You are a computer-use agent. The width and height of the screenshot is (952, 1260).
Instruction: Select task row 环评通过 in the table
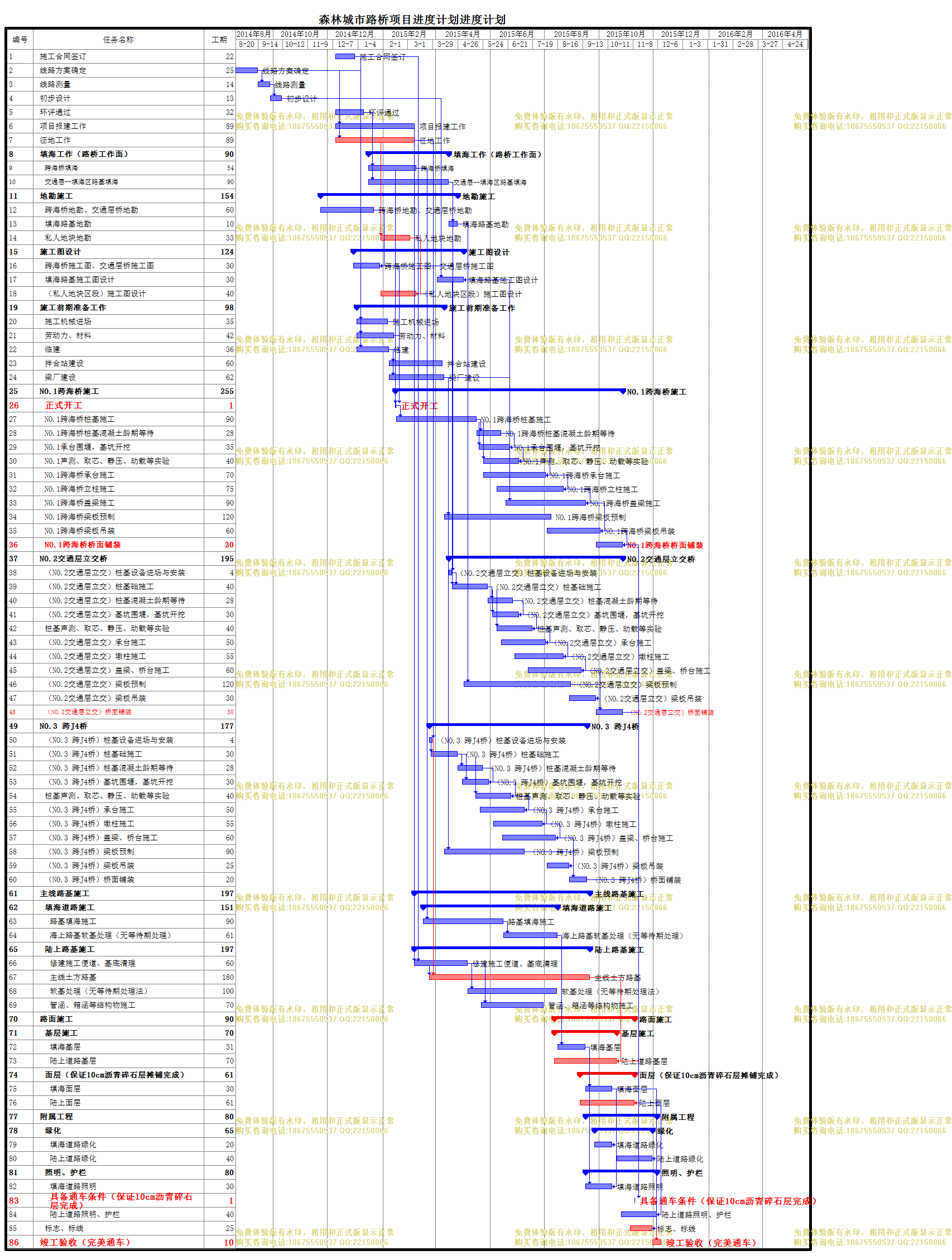[121, 112]
